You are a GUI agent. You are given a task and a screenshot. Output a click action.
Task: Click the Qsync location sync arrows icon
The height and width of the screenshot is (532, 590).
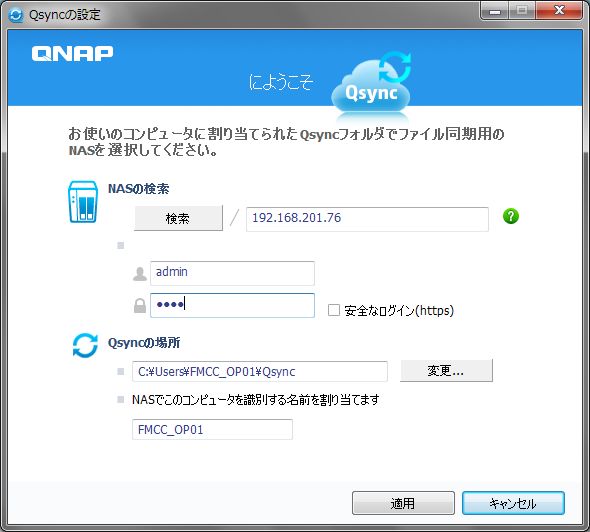85,345
